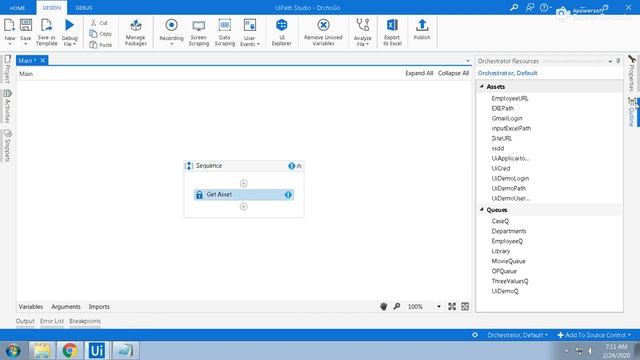The width and height of the screenshot is (640, 360).
Task: Choose Save as Template
Action: coord(47,31)
